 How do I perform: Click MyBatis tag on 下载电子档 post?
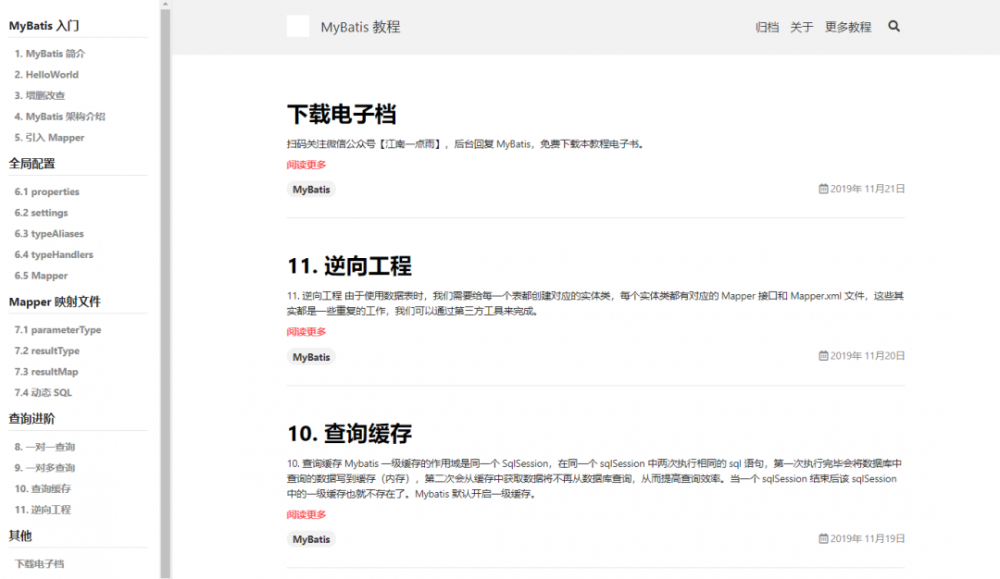pos(311,189)
